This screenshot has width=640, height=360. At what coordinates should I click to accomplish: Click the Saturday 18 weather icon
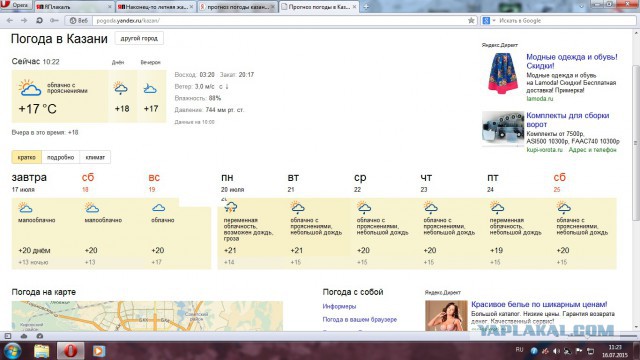92,208
